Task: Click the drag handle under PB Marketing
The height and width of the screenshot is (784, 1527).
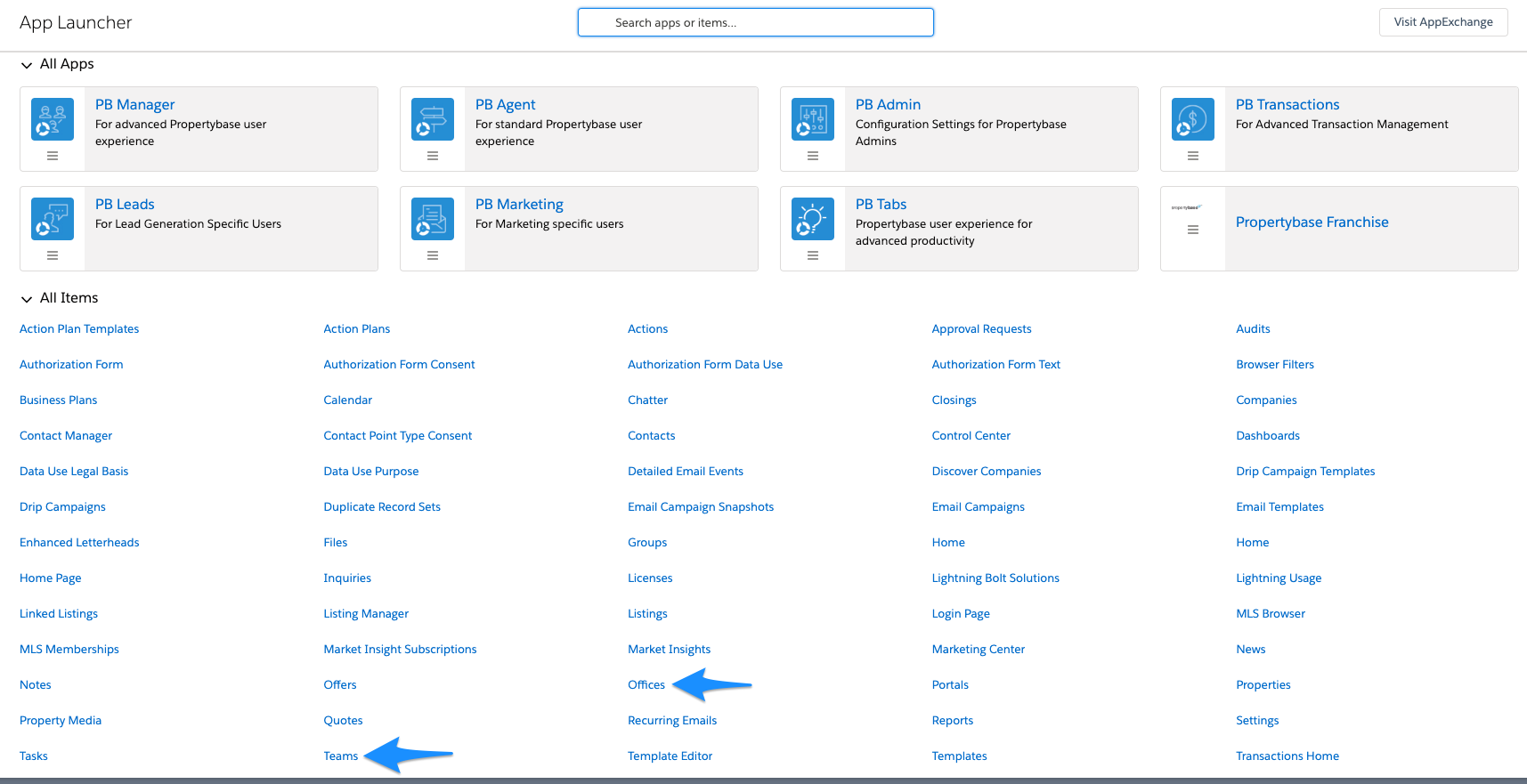Action: pos(433,255)
